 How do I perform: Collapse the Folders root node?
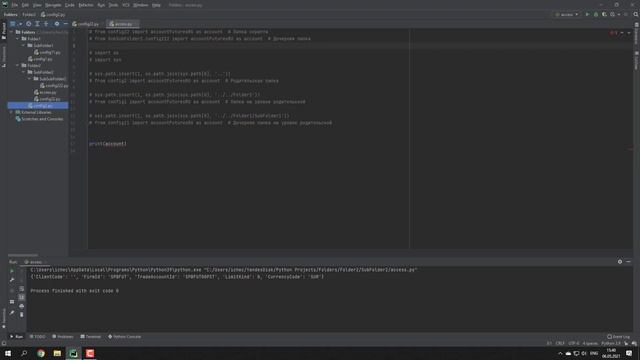pos(11,32)
